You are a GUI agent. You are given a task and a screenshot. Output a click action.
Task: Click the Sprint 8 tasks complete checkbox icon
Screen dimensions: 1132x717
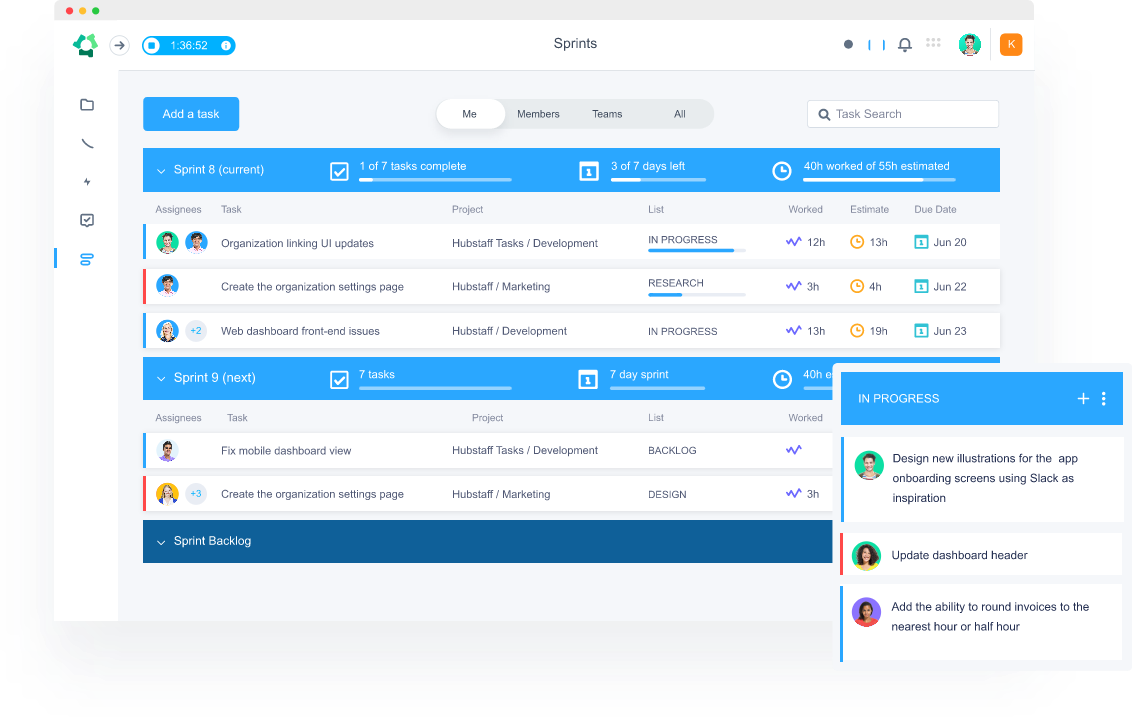pos(339,171)
